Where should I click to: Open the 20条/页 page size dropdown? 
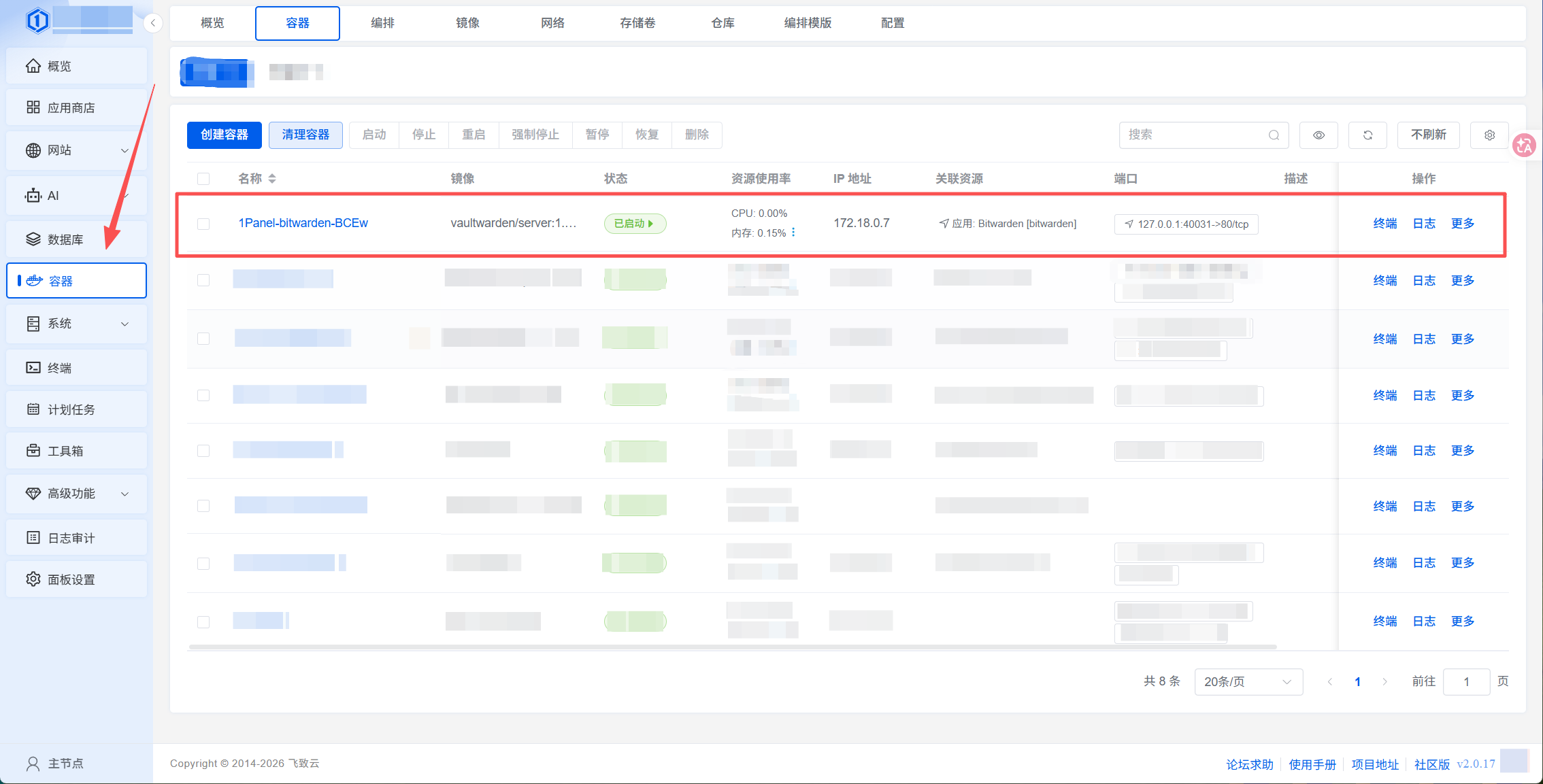1248,681
